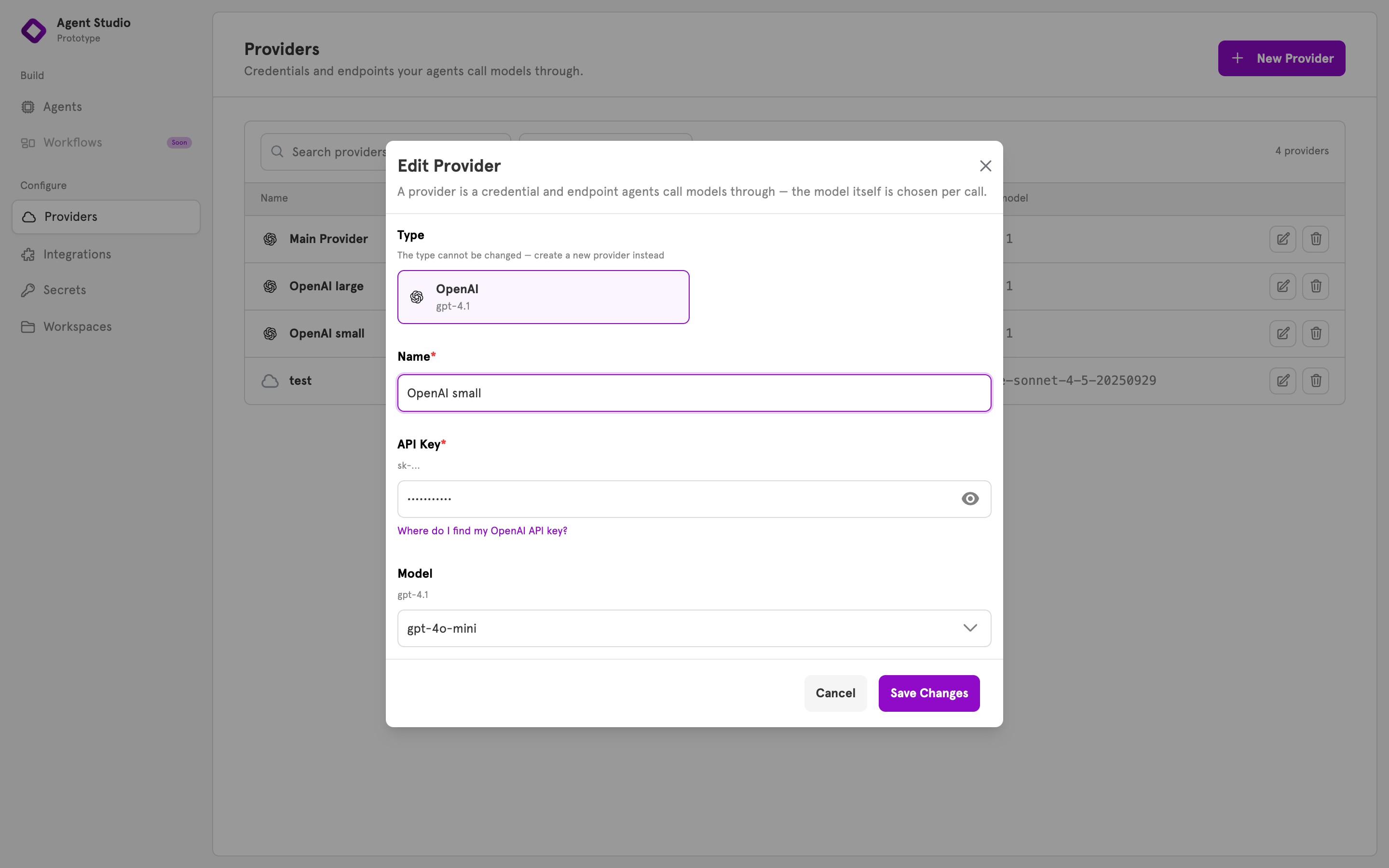Click the Secrets key icon
Viewport: 1389px width, 868px height.
pos(28,290)
